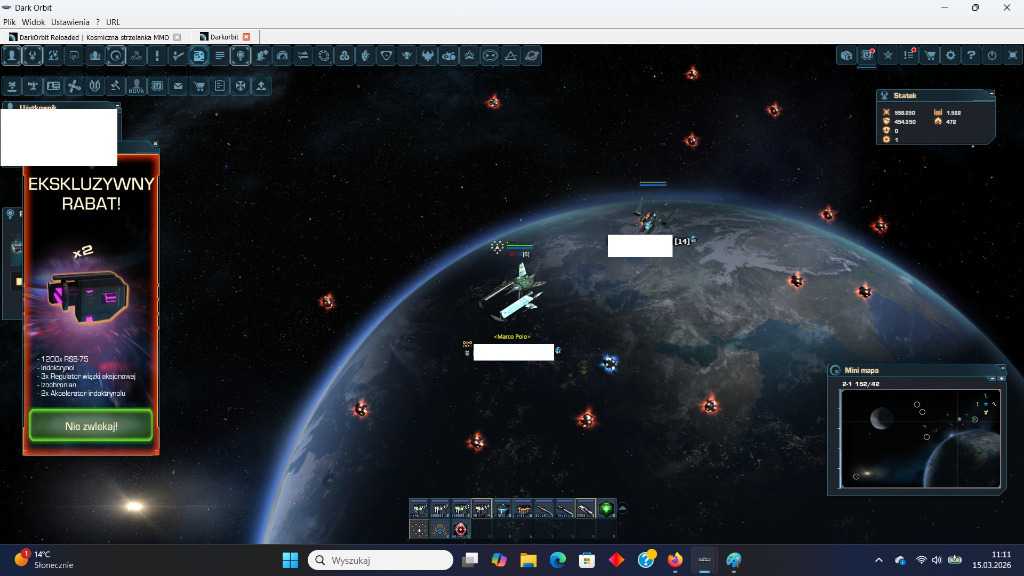
Task: Launch Firefox from the taskbar
Action: coord(675,560)
